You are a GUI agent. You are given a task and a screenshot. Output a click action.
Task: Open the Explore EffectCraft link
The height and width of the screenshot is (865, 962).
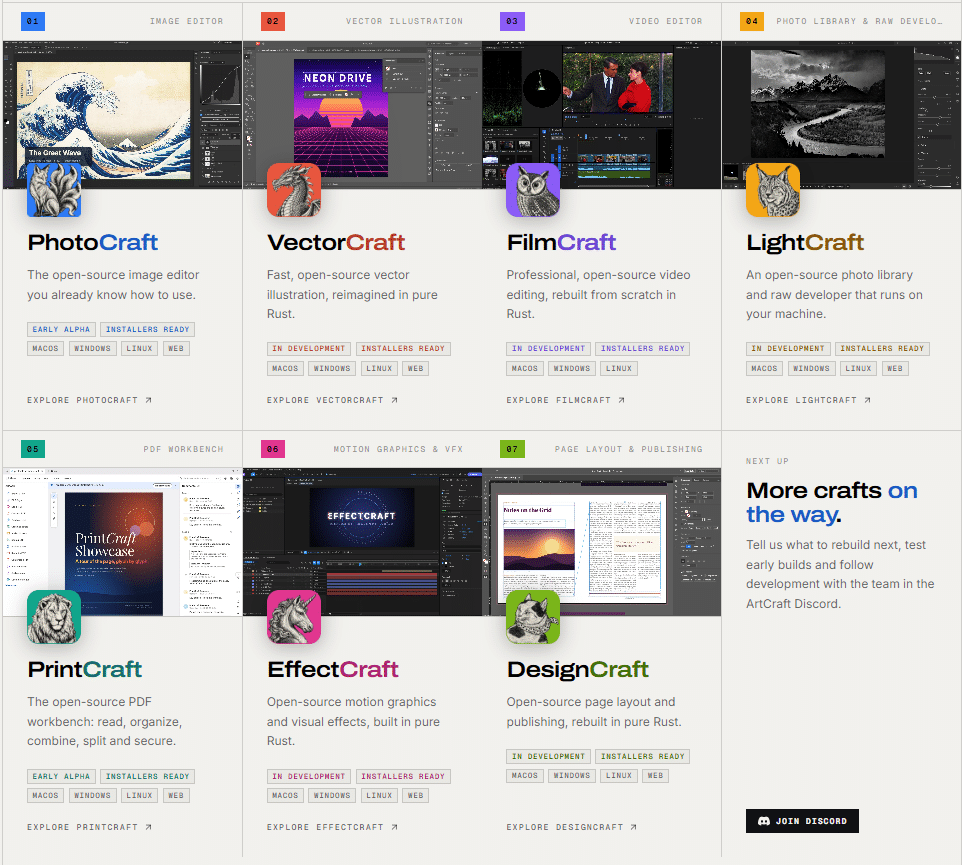coord(333,827)
